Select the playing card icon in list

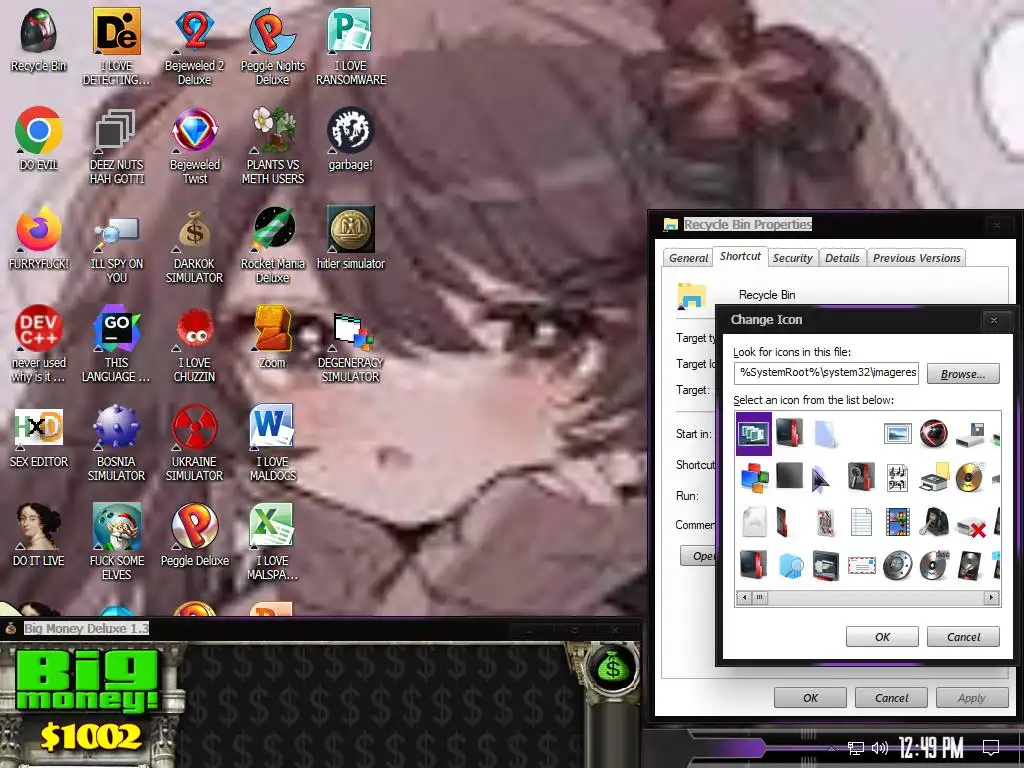[x=825, y=522]
